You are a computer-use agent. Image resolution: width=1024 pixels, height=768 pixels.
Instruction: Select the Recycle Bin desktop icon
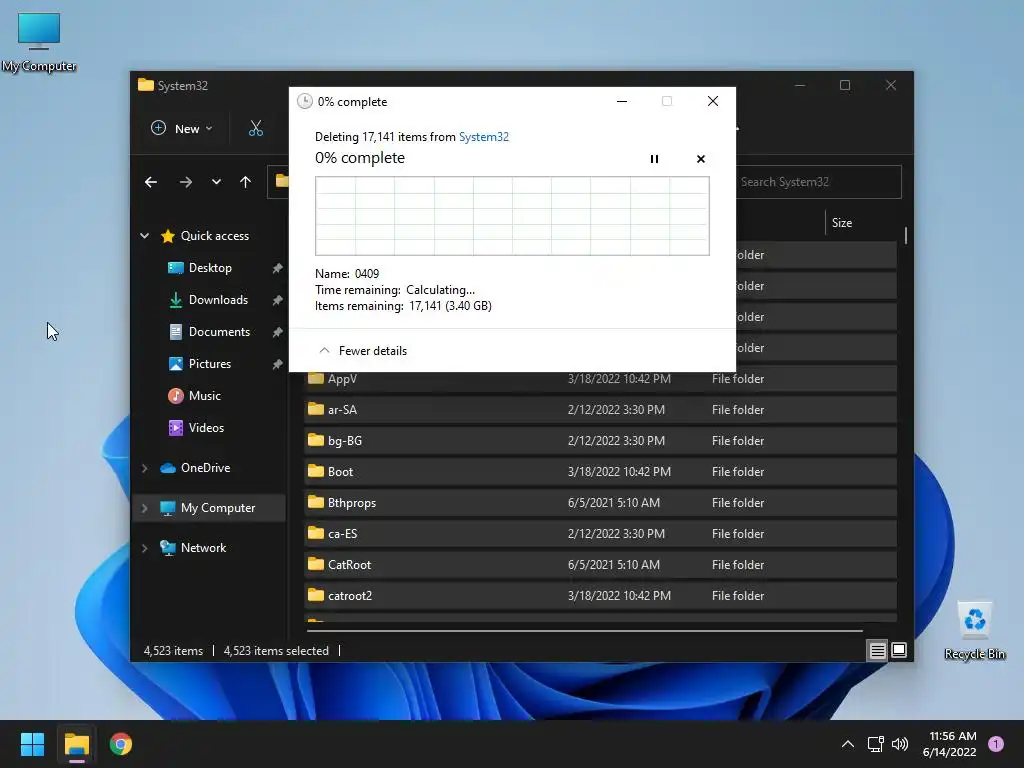pyautogui.click(x=974, y=631)
